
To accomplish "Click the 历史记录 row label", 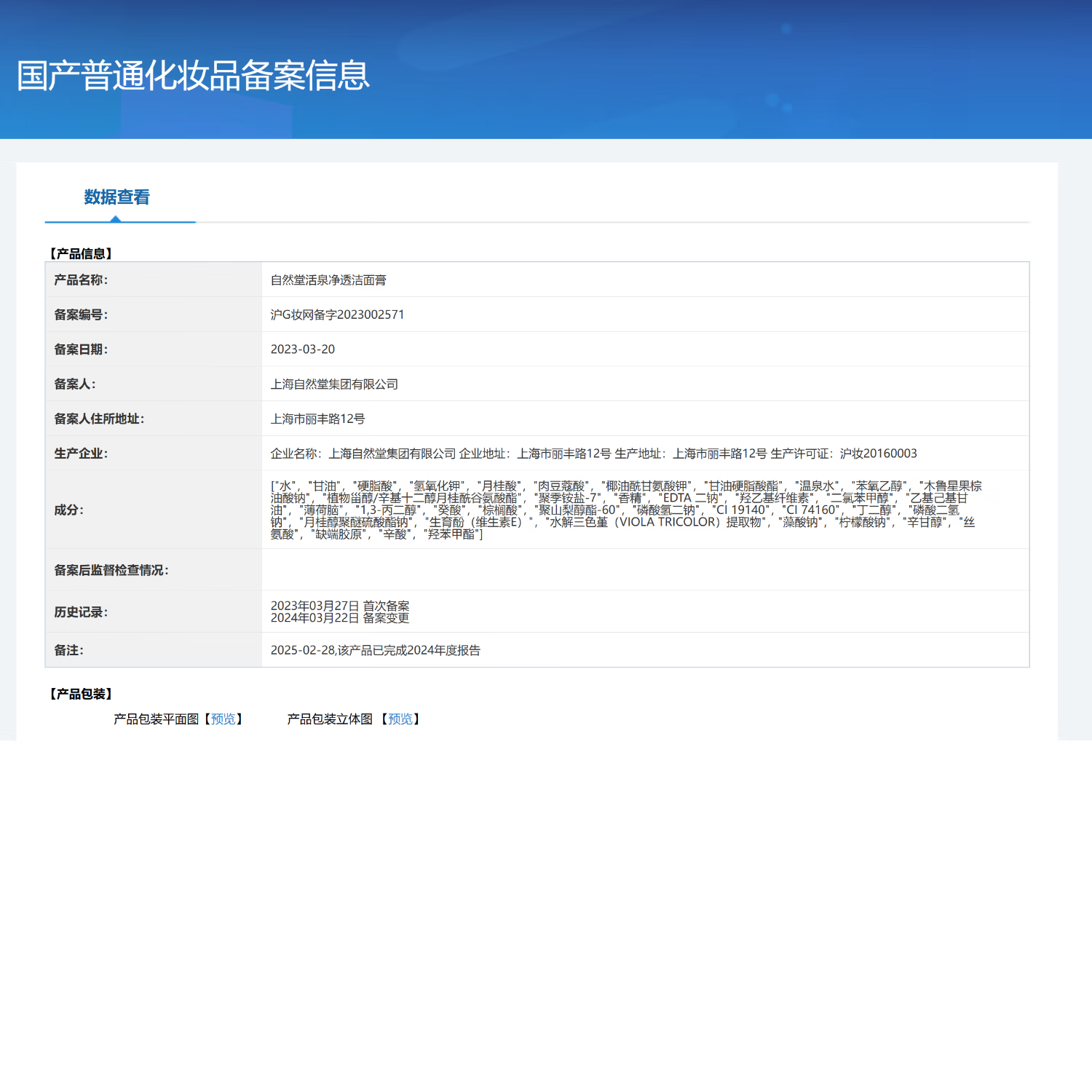I will (81, 612).
